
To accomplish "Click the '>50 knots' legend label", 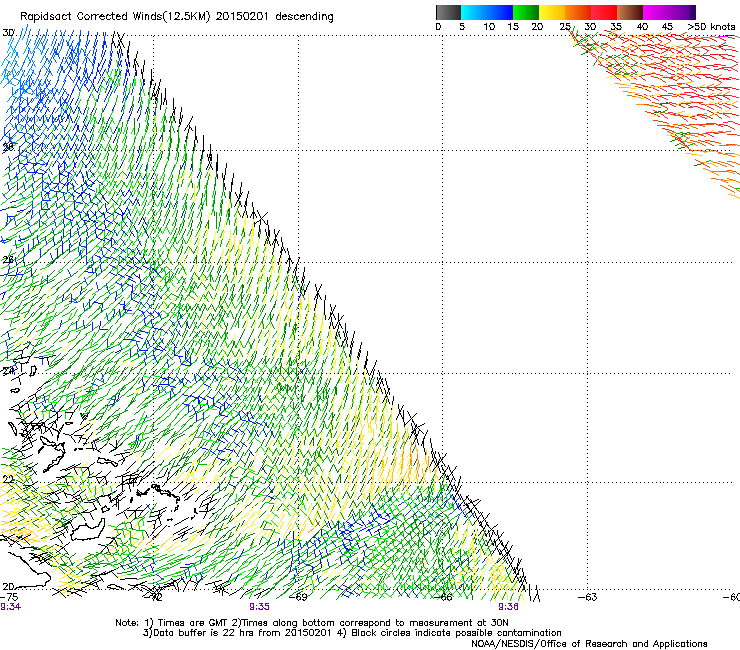I will point(711,26).
